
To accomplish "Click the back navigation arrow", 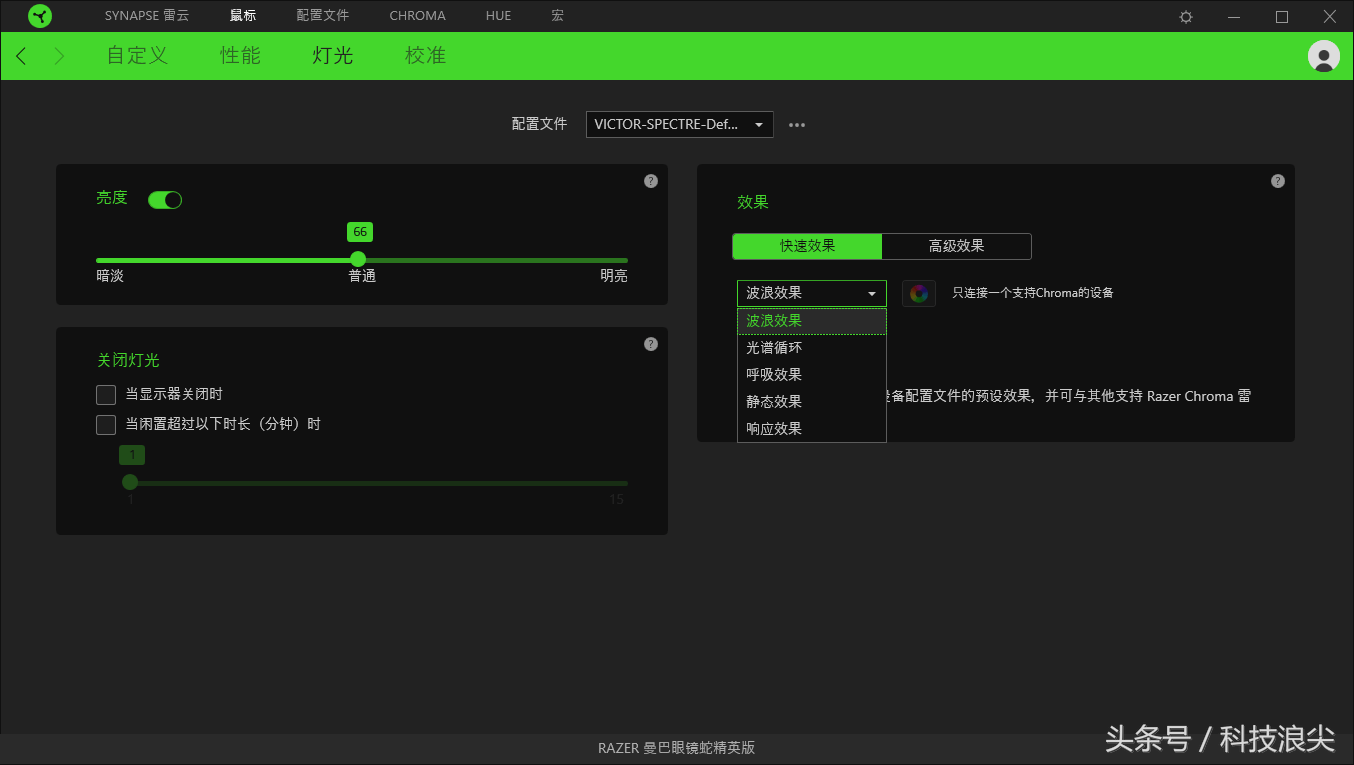I will click(x=21, y=56).
